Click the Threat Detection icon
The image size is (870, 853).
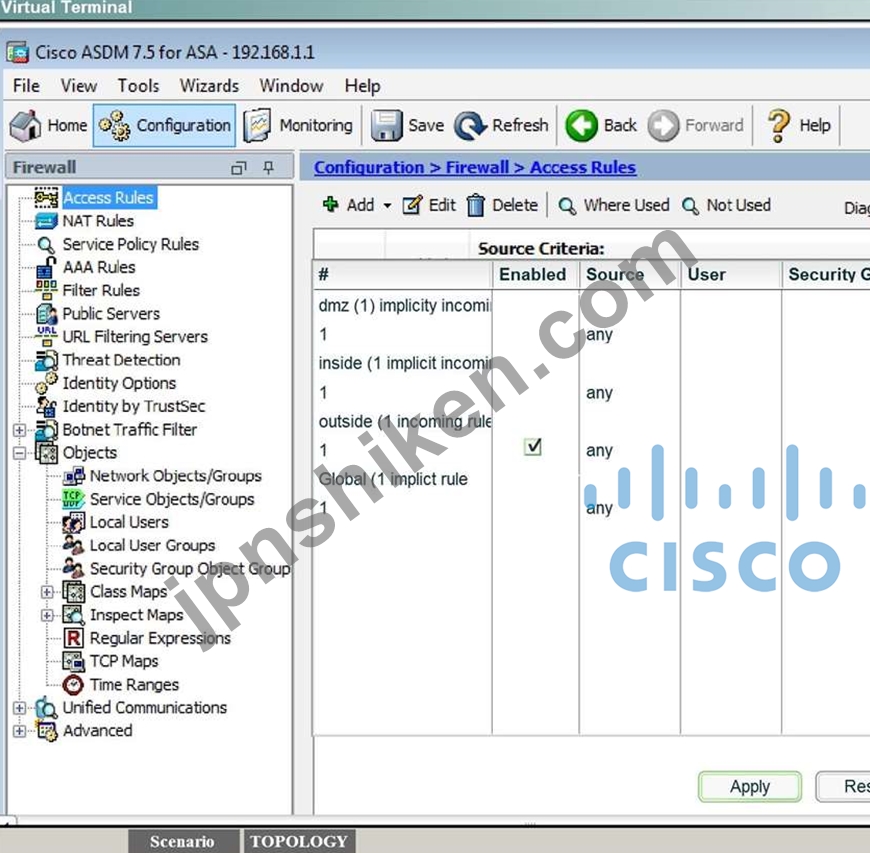click(x=47, y=360)
